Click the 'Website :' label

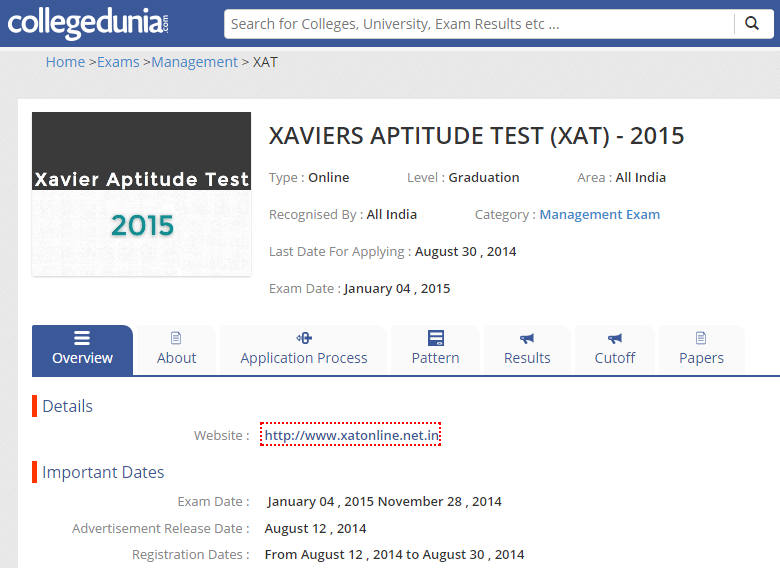pyautogui.click(x=222, y=435)
